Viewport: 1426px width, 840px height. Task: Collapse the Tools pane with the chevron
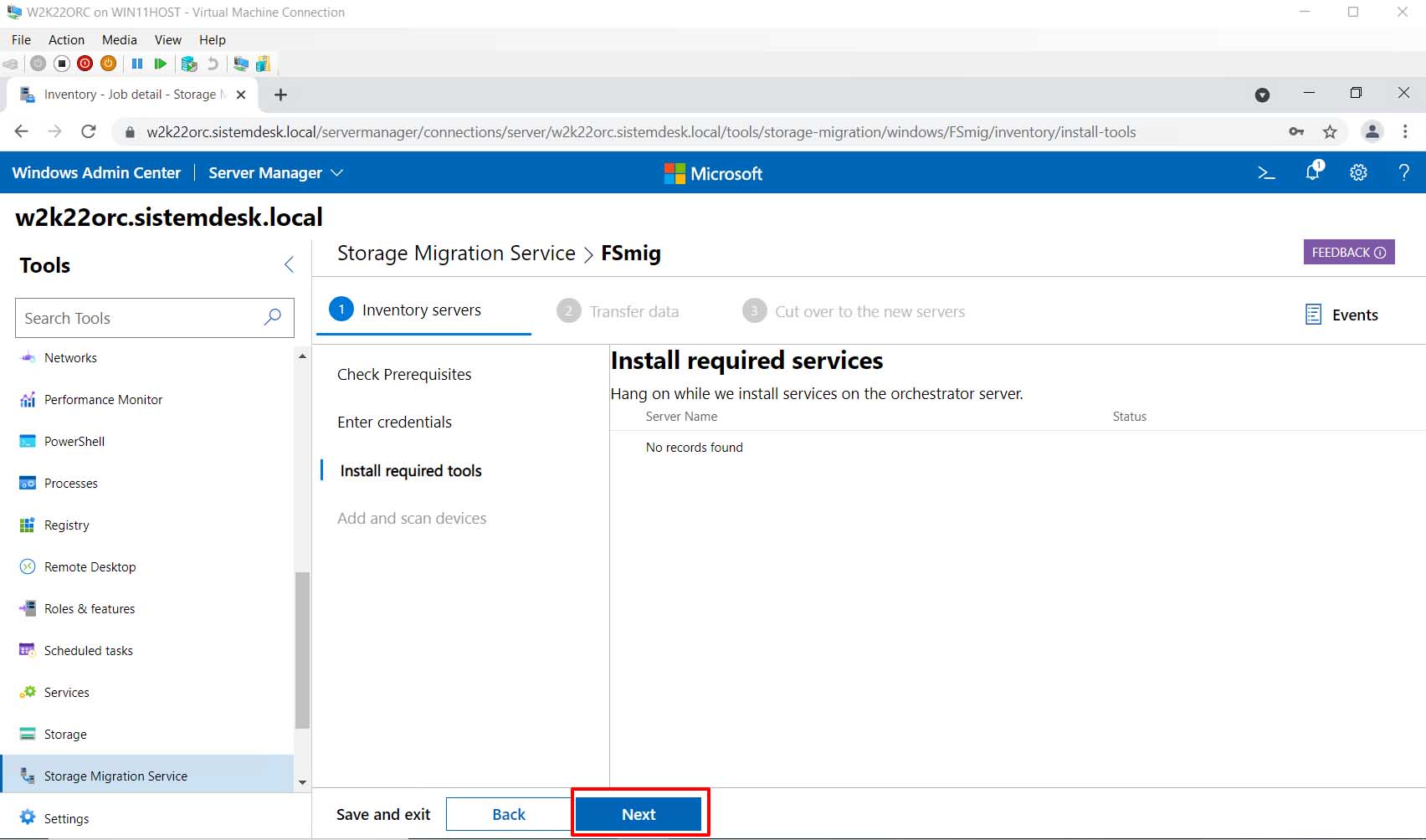click(289, 265)
